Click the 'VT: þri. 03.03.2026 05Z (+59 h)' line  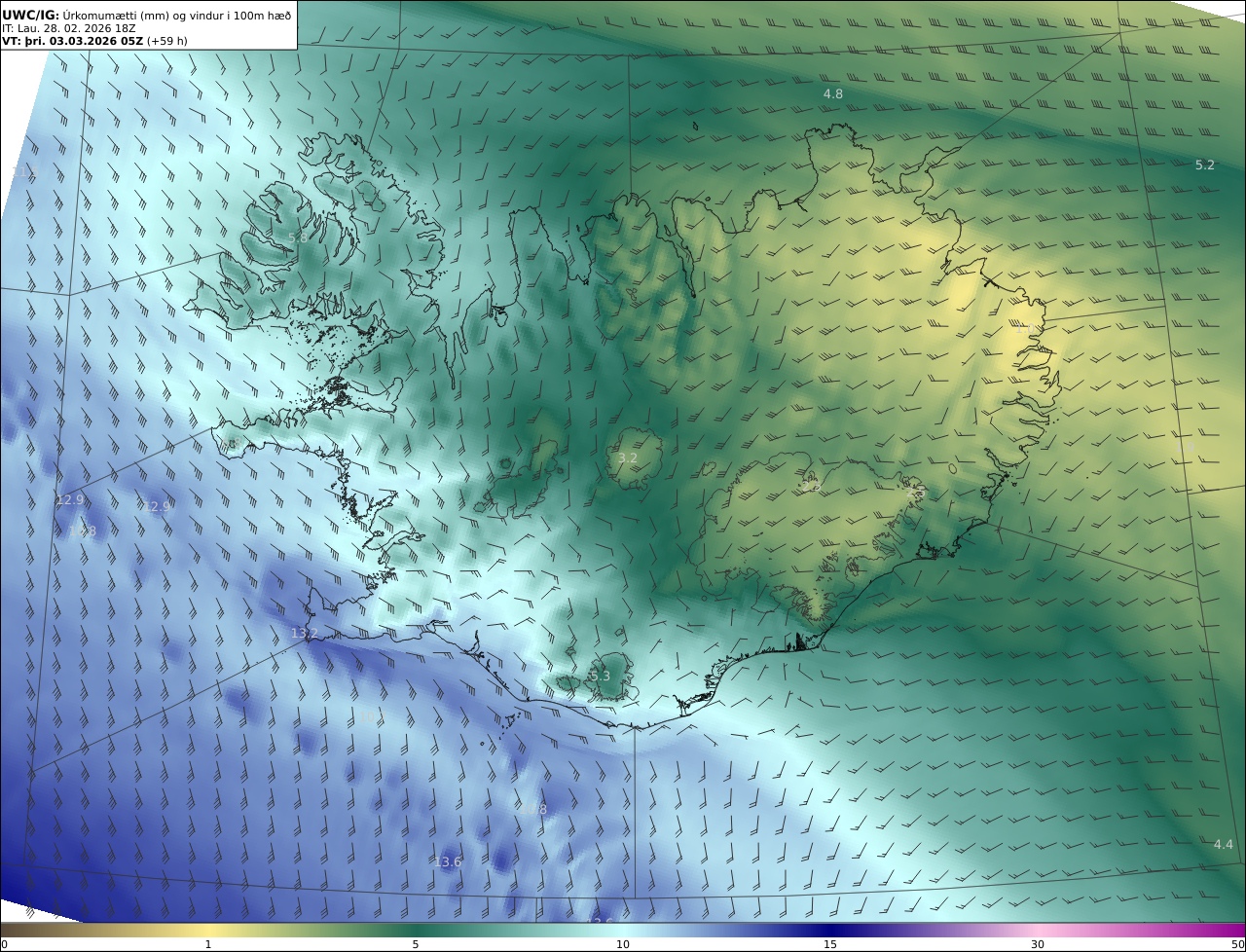tap(94, 41)
